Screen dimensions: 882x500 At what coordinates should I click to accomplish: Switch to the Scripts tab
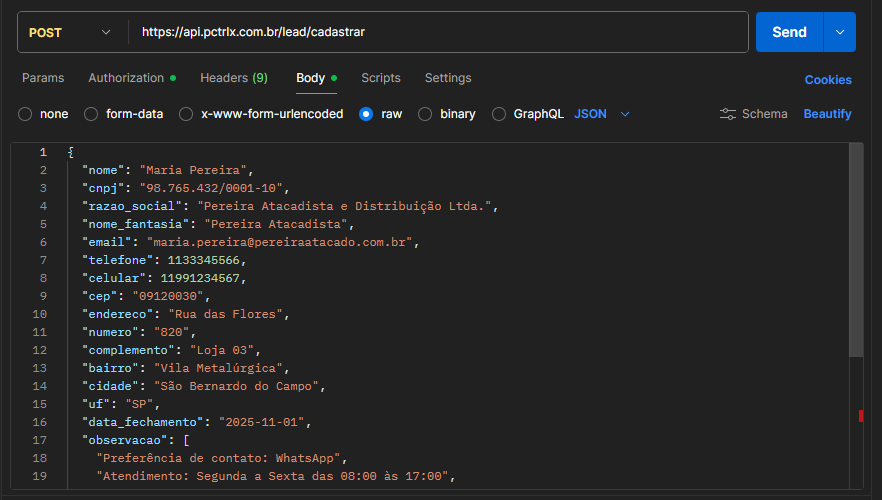(x=381, y=78)
